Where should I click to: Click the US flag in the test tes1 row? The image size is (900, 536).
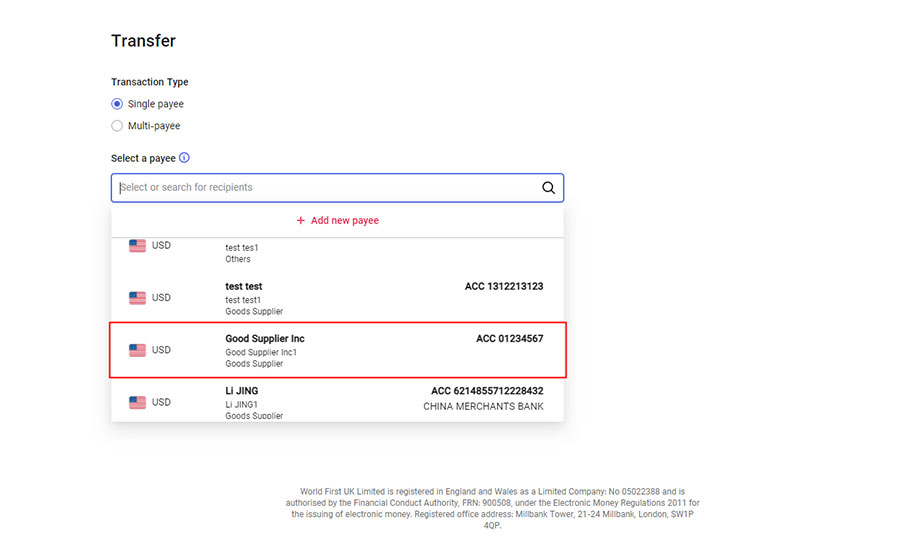137,246
